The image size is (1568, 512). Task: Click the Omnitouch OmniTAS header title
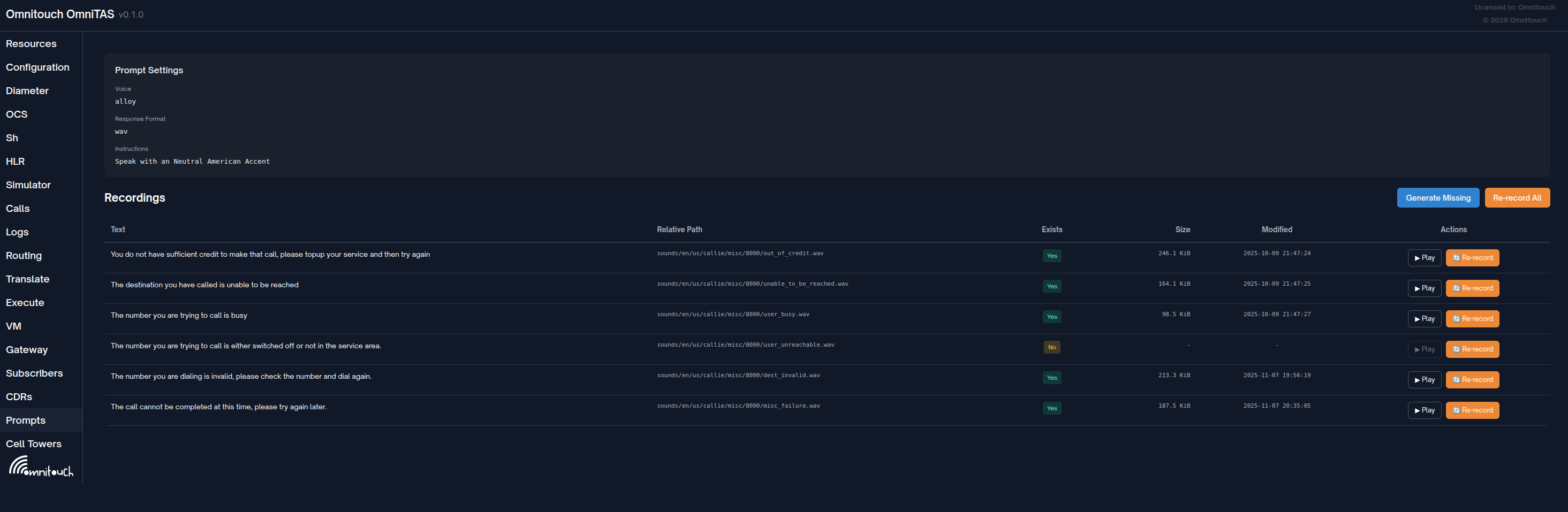[x=59, y=14]
